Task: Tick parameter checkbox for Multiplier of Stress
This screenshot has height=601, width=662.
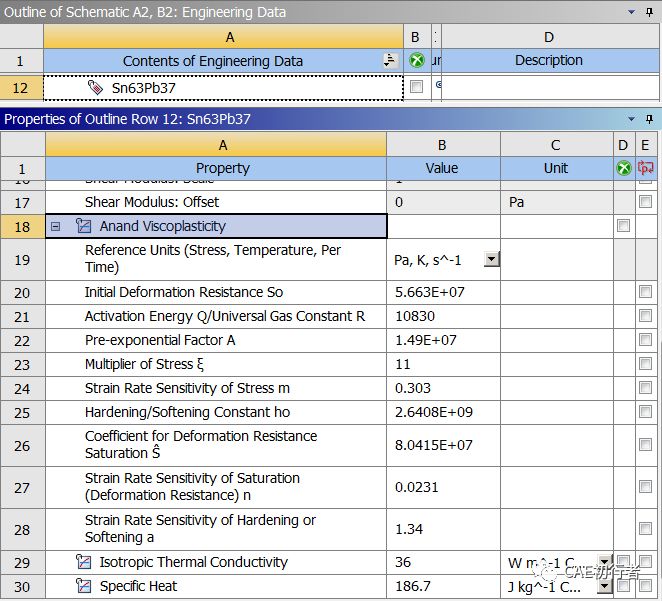Action: click(645, 363)
